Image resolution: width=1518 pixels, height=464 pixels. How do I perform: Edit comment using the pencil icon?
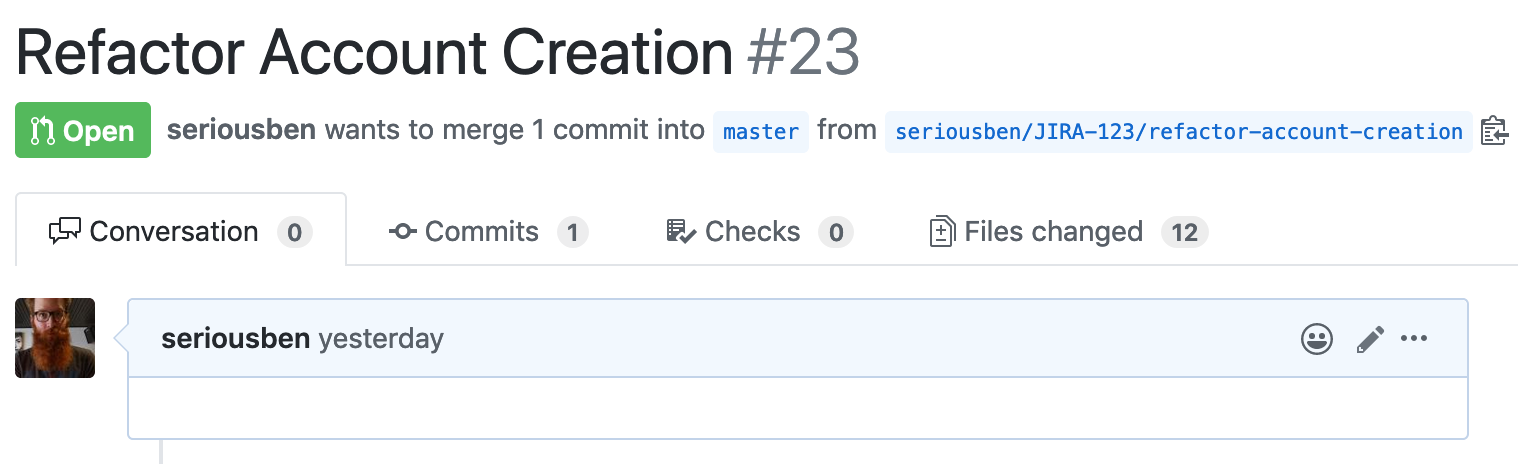pos(1370,339)
